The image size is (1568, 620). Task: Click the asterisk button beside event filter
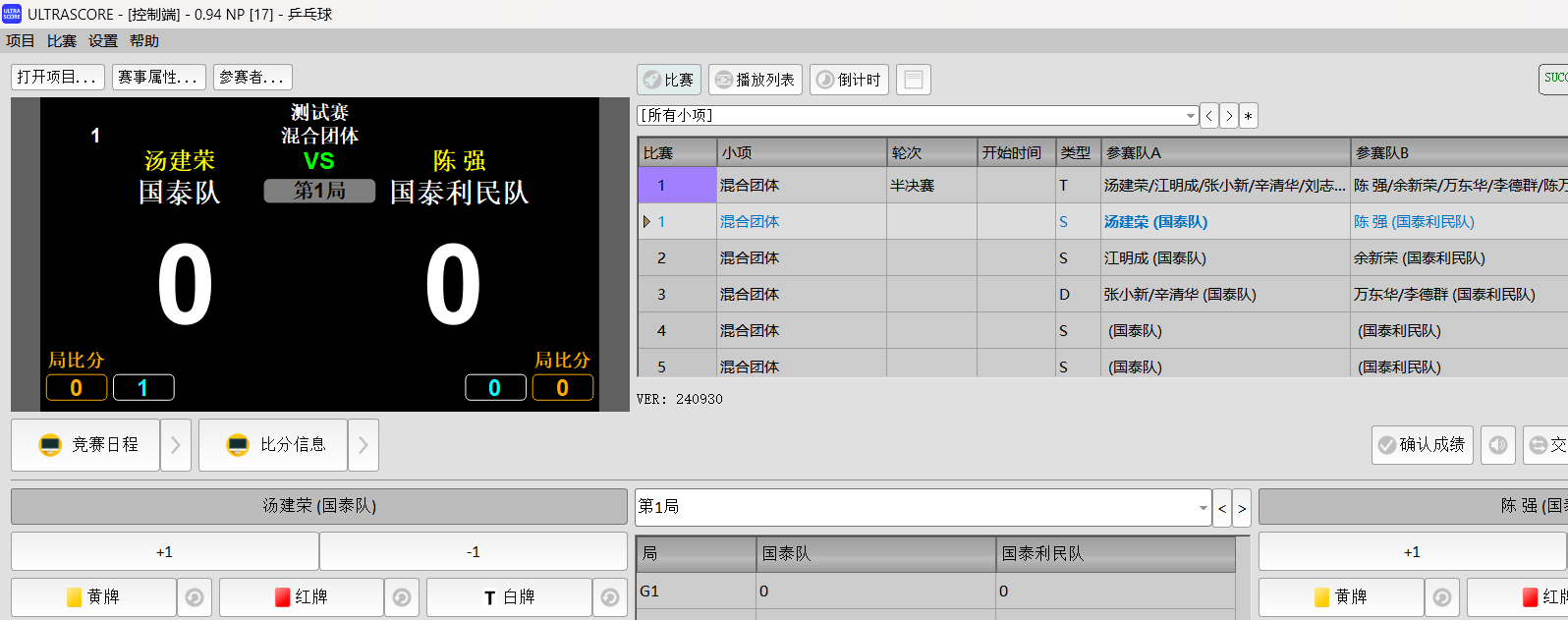pos(1248,116)
